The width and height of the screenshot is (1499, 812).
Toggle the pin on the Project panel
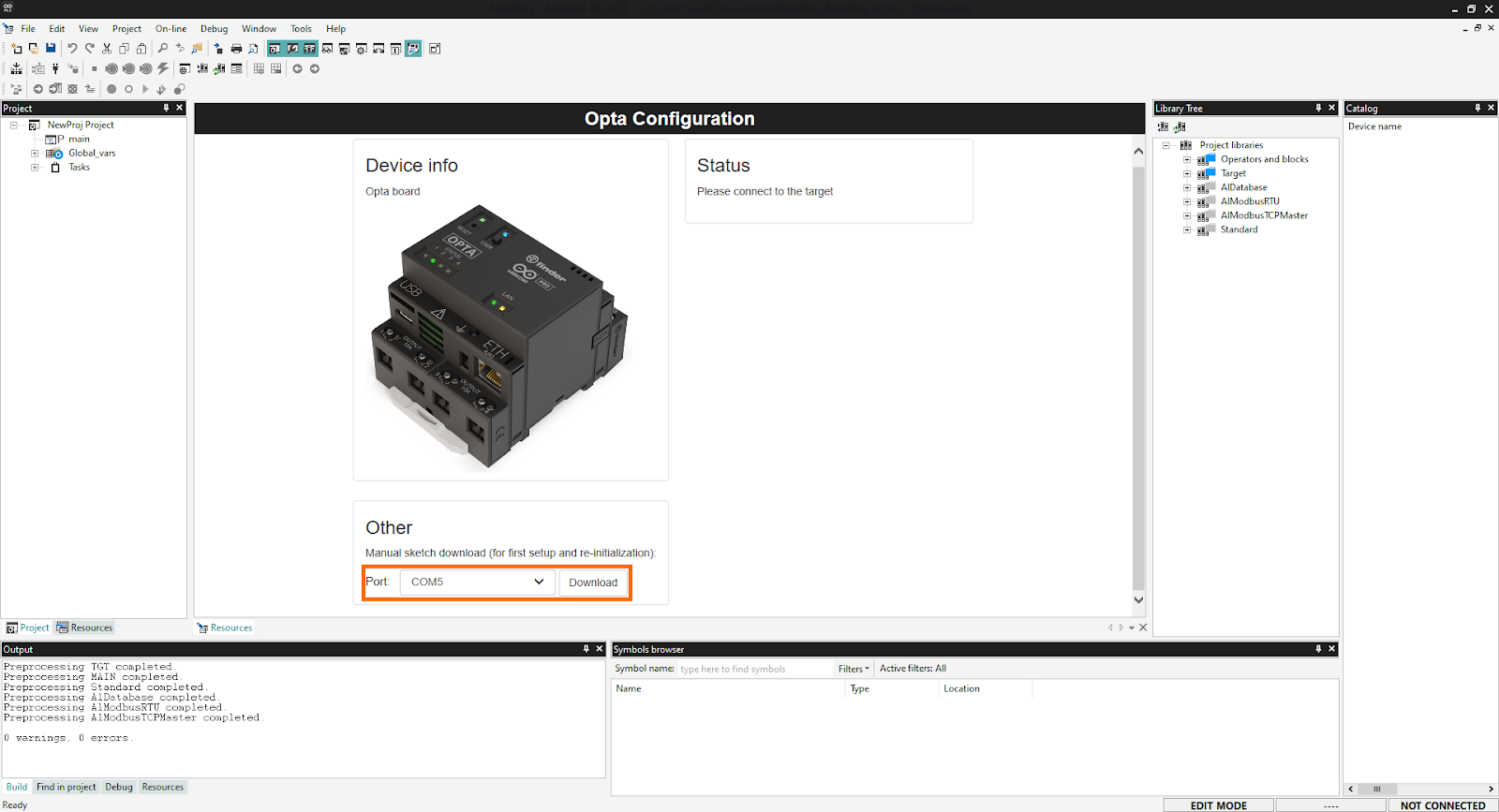[x=167, y=108]
